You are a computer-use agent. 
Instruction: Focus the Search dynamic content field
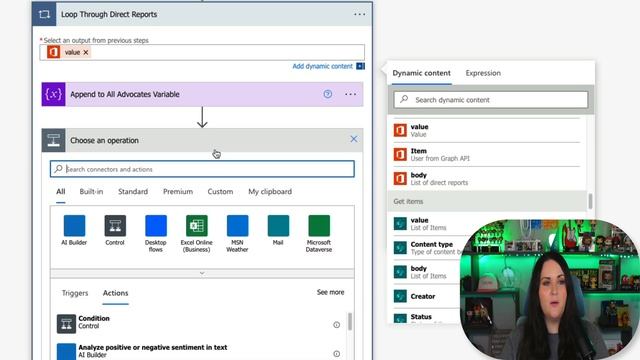(491, 100)
